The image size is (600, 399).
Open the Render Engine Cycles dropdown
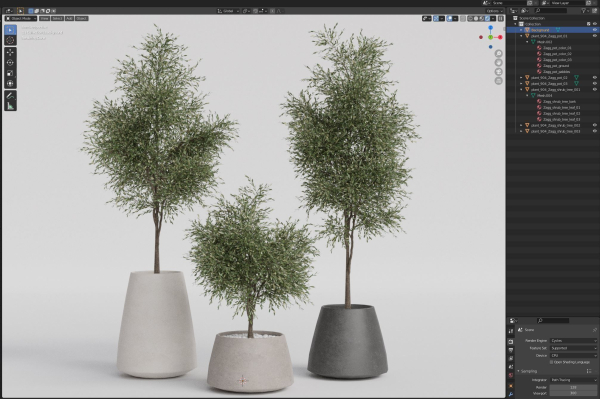click(573, 340)
